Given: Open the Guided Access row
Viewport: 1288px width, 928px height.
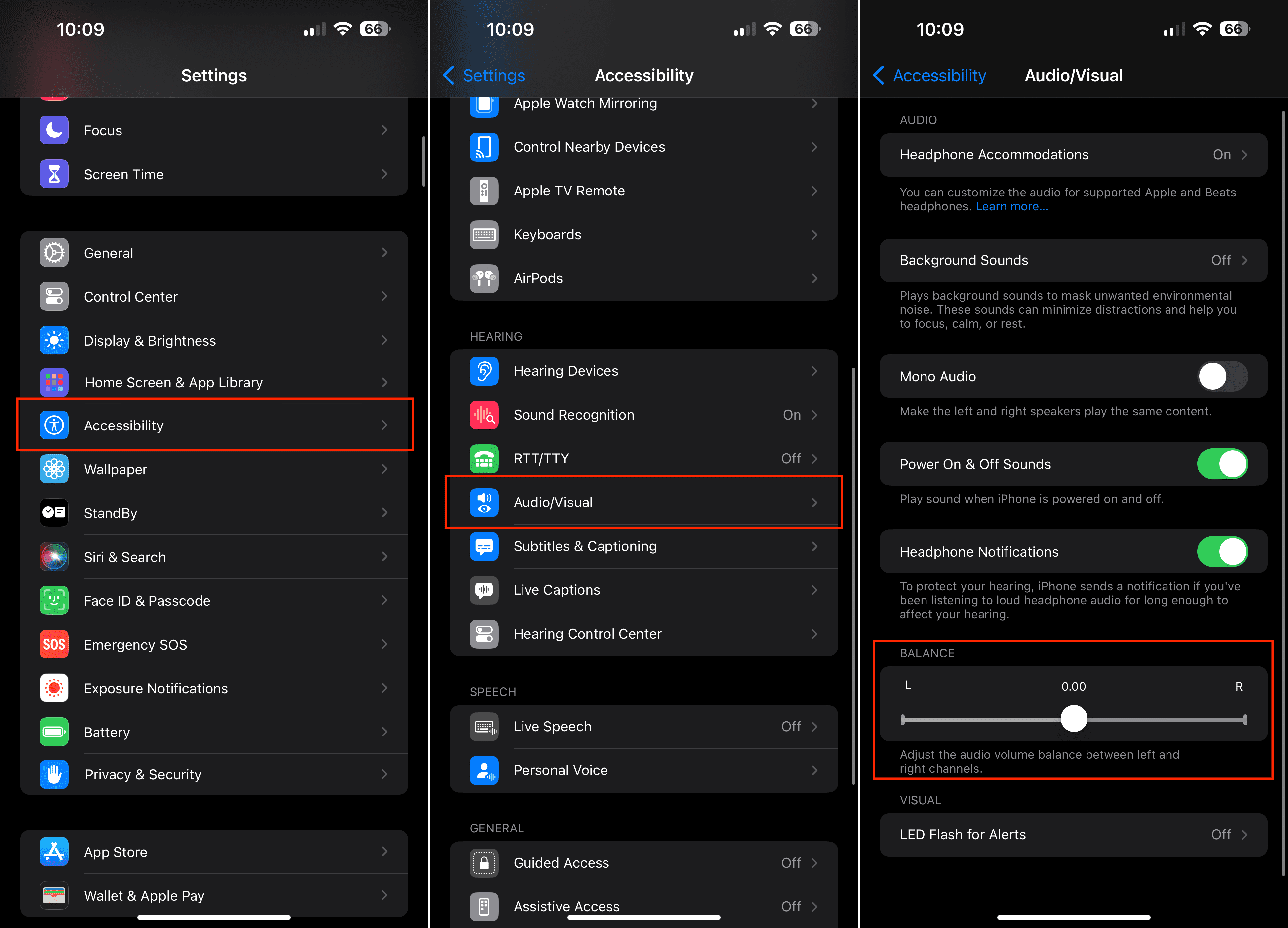Looking at the screenshot, I should coord(643,863).
